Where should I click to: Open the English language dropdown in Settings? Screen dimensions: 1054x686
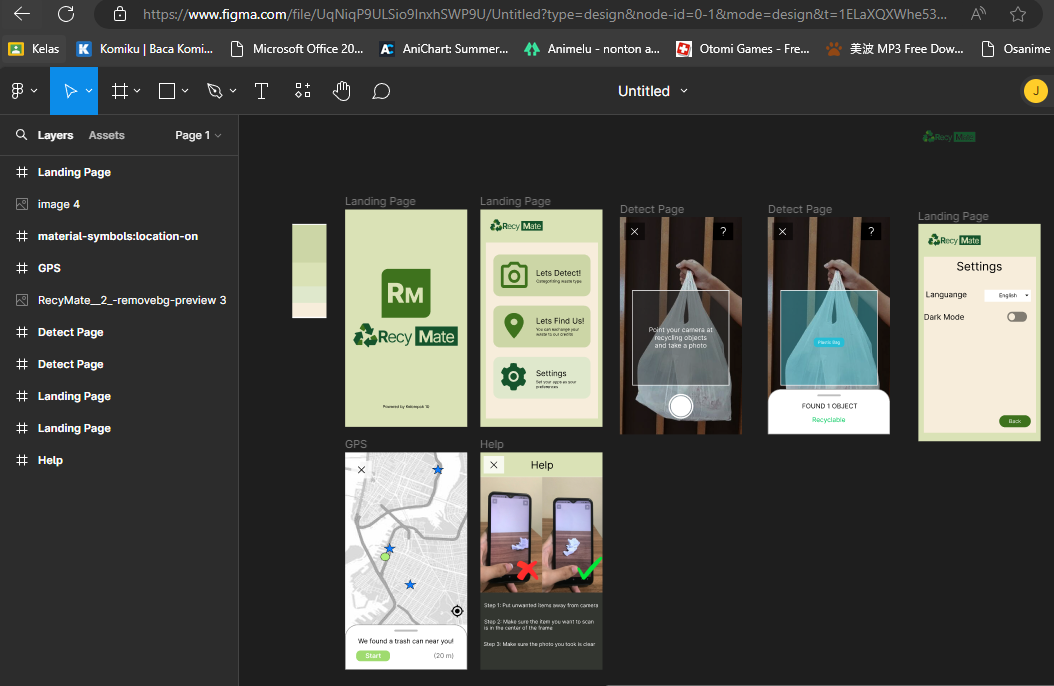click(1008, 295)
